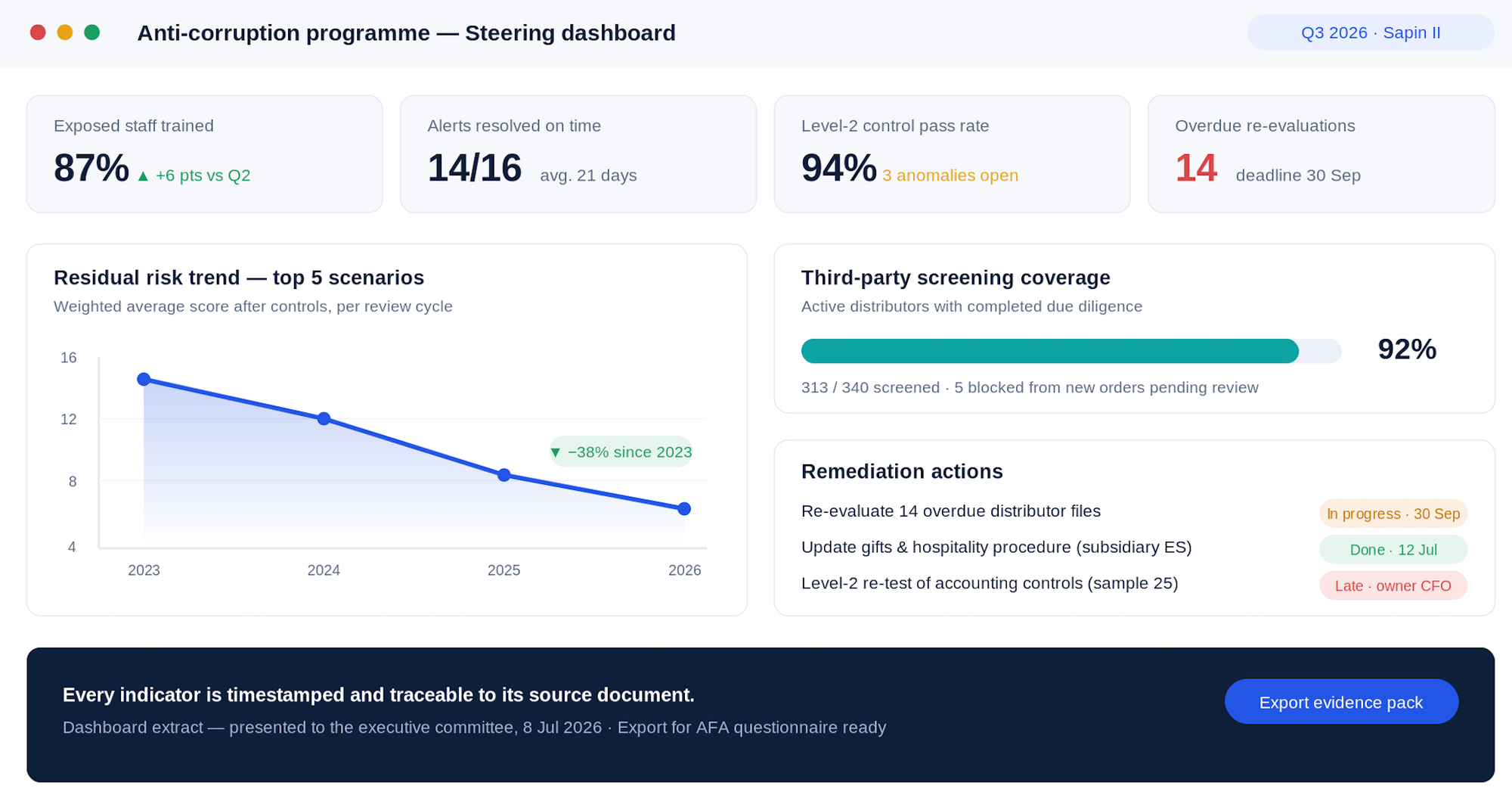Viewport: 1512px width, 807px height.
Task: Select Re-evaluate 14 overdue distributor files row
Action: [x=1134, y=512]
